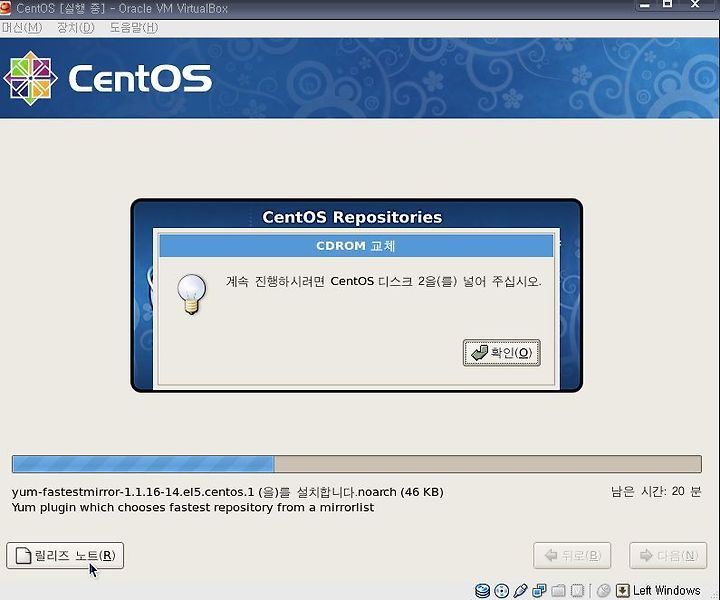Screen dimensions: 720x600
Task: Open the 도움말(H) help menu
Action: (x=134, y=28)
